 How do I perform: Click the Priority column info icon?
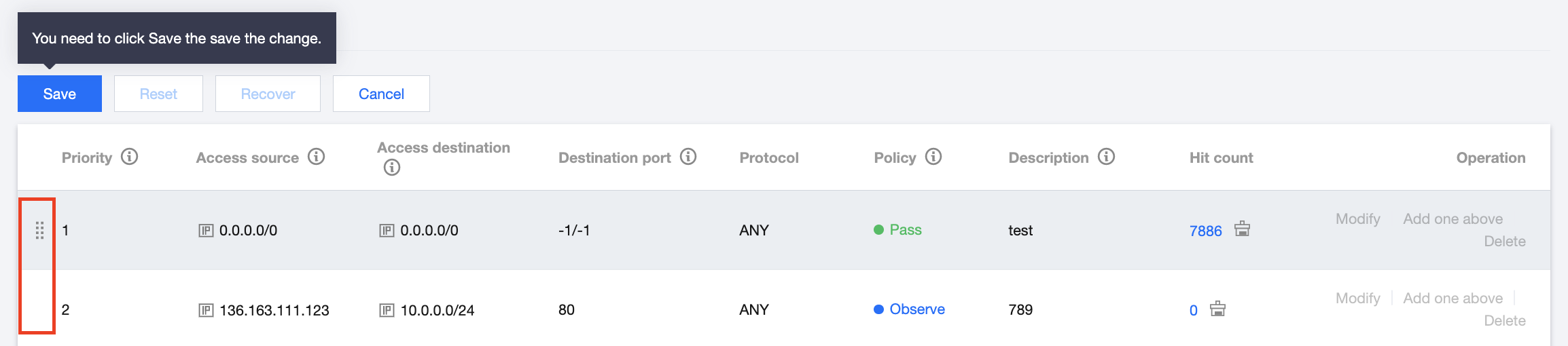[x=129, y=157]
